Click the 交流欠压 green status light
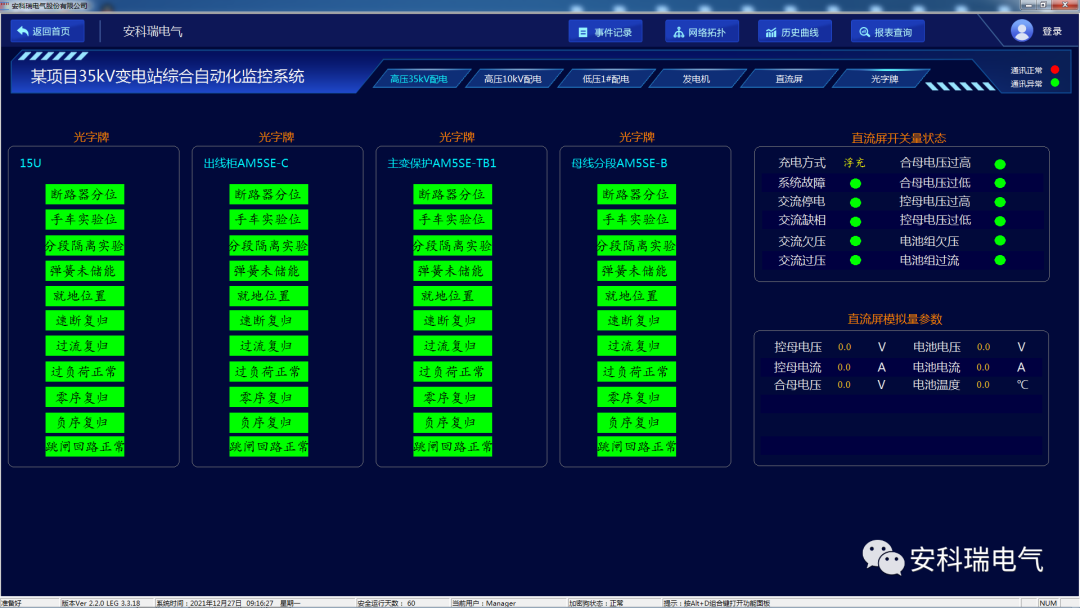The image size is (1080, 608). click(855, 241)
